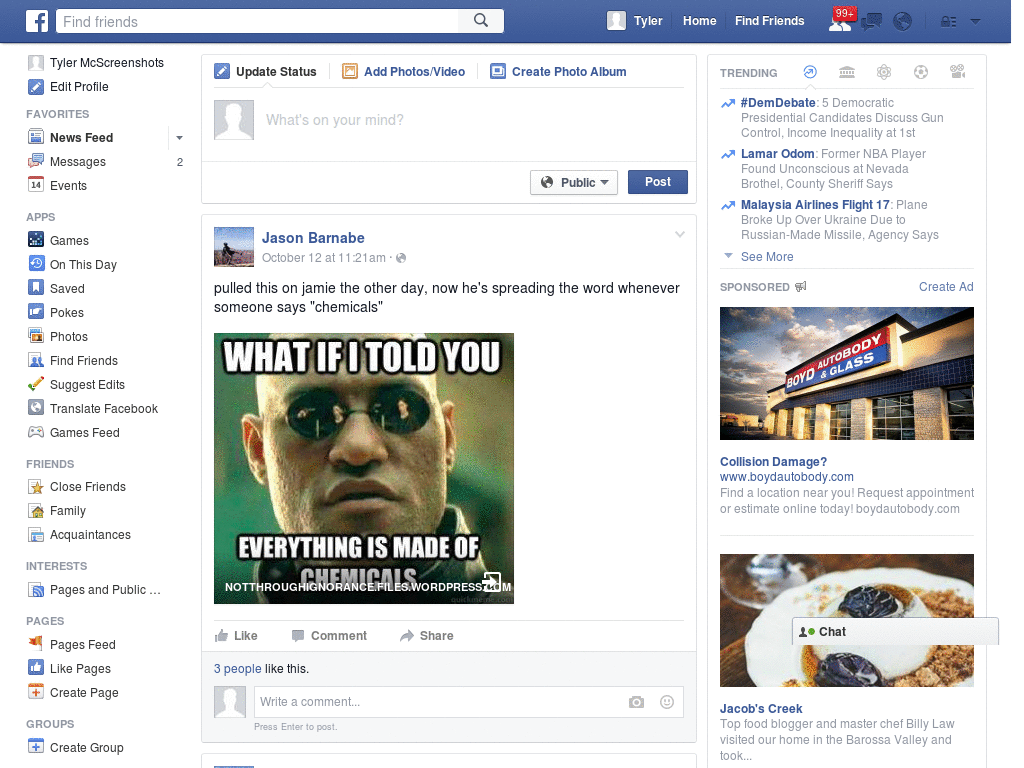Attach photo via comment camera icon
This screenshot has width=1024, height=768.
click(x=636, y=702)
